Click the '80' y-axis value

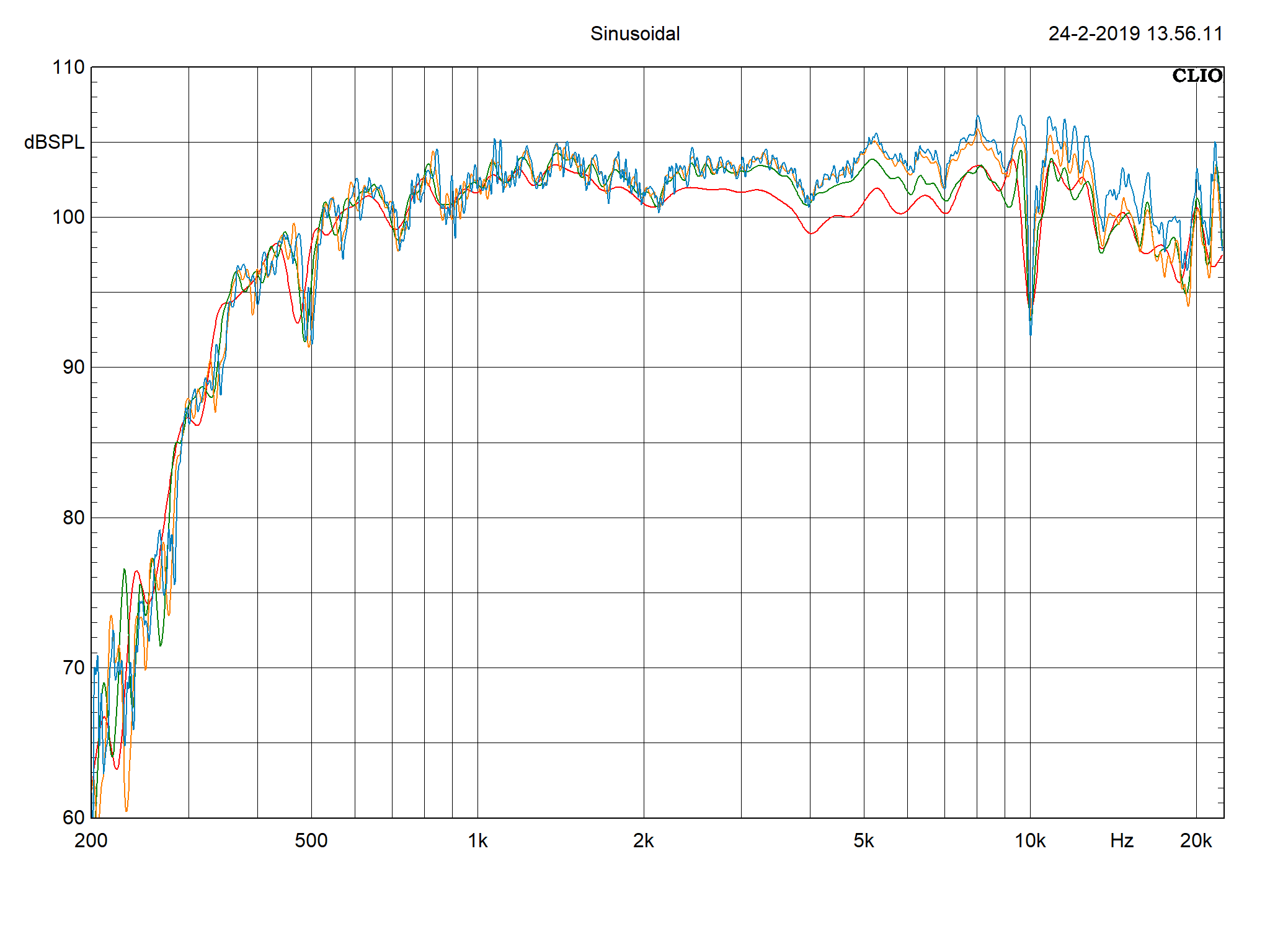pyautogui.click(x=73, y=518)
